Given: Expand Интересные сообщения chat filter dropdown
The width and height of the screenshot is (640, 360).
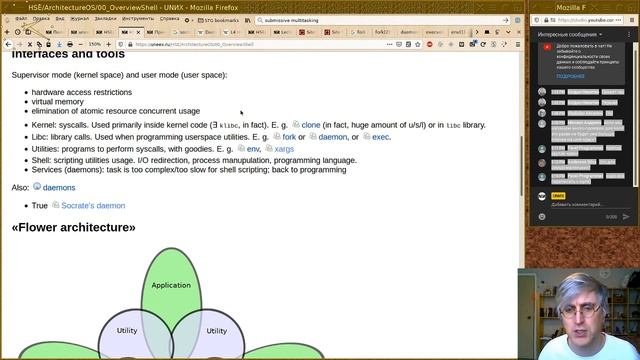Looking at the screenshot, I should pyautogui.click(x=570, y=35).
